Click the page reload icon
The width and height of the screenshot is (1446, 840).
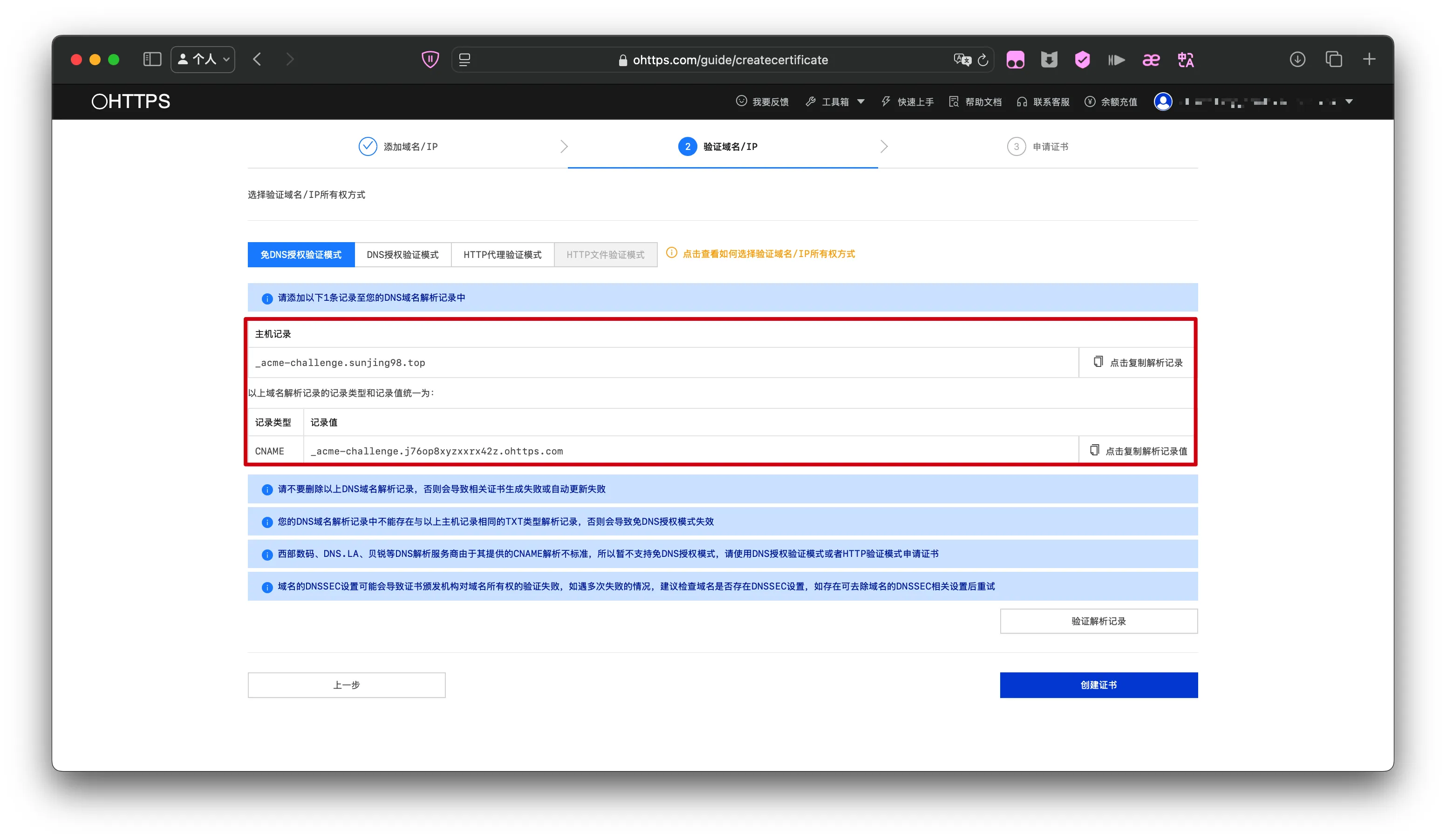(983, 60)
